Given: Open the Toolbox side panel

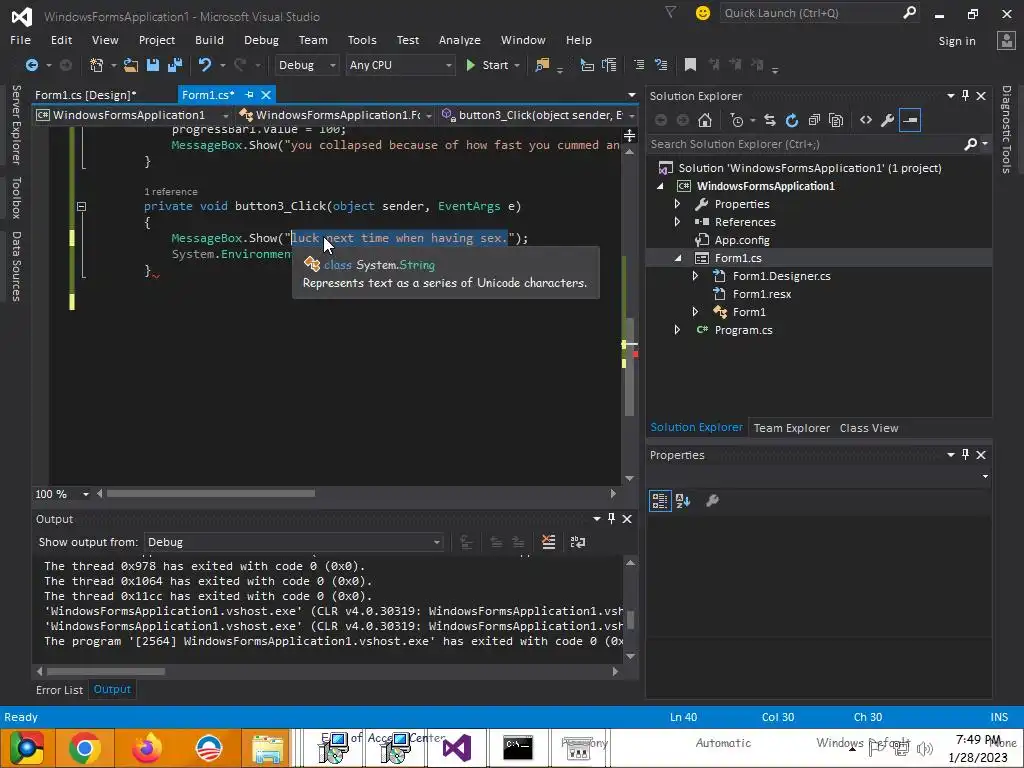Looking at the screenshot, I should pyautogui.click(x=16, y=197).
